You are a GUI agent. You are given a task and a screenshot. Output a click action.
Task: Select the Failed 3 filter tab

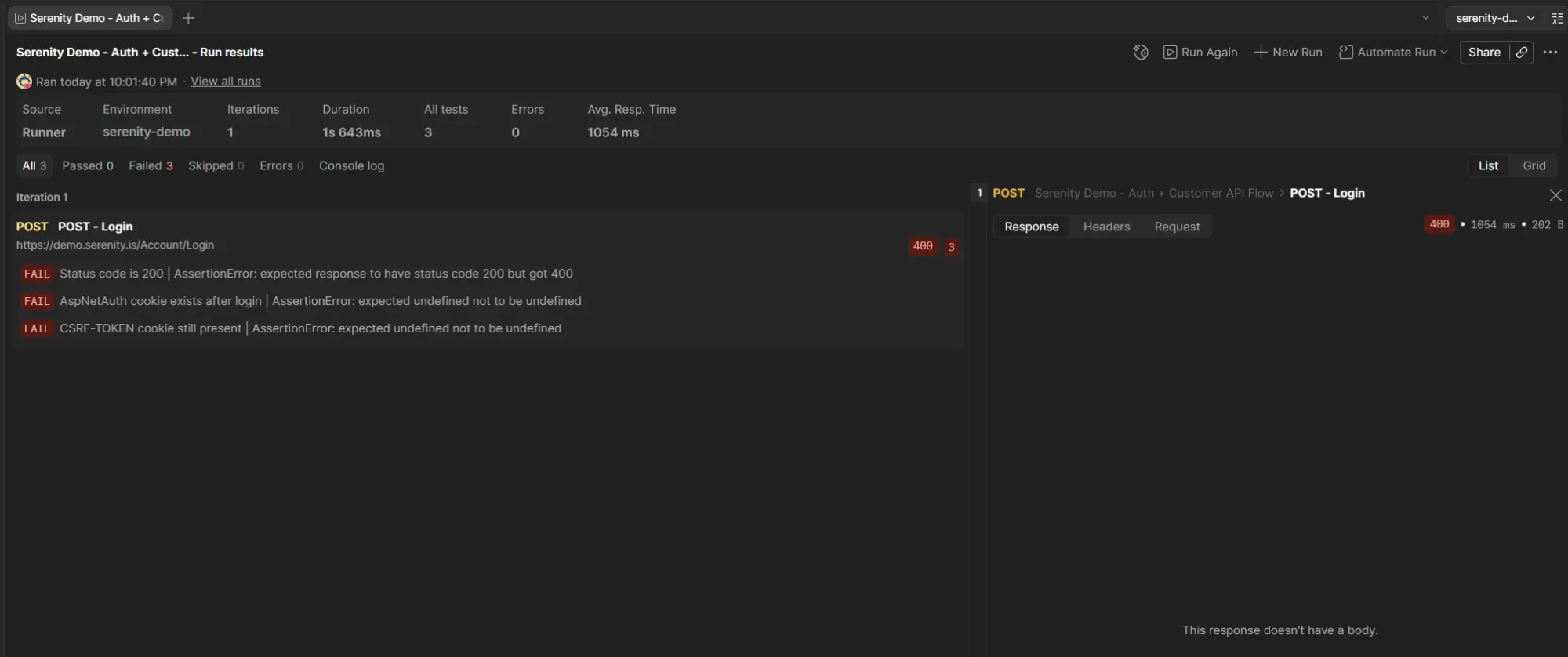click(x=151, y=165)
